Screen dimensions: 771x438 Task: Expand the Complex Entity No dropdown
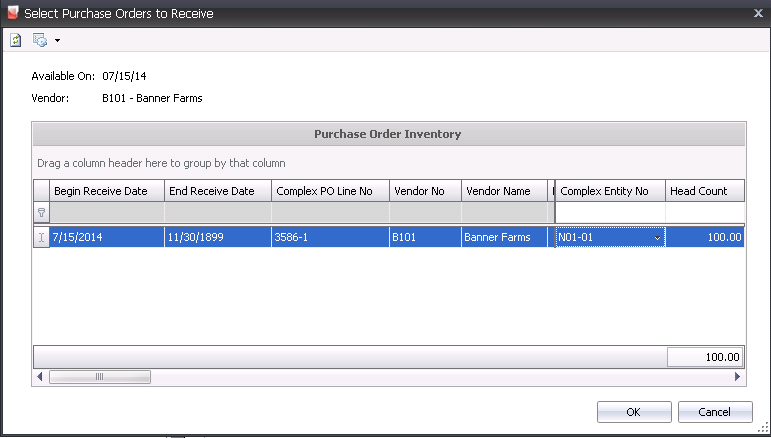[x=657, y=238]
